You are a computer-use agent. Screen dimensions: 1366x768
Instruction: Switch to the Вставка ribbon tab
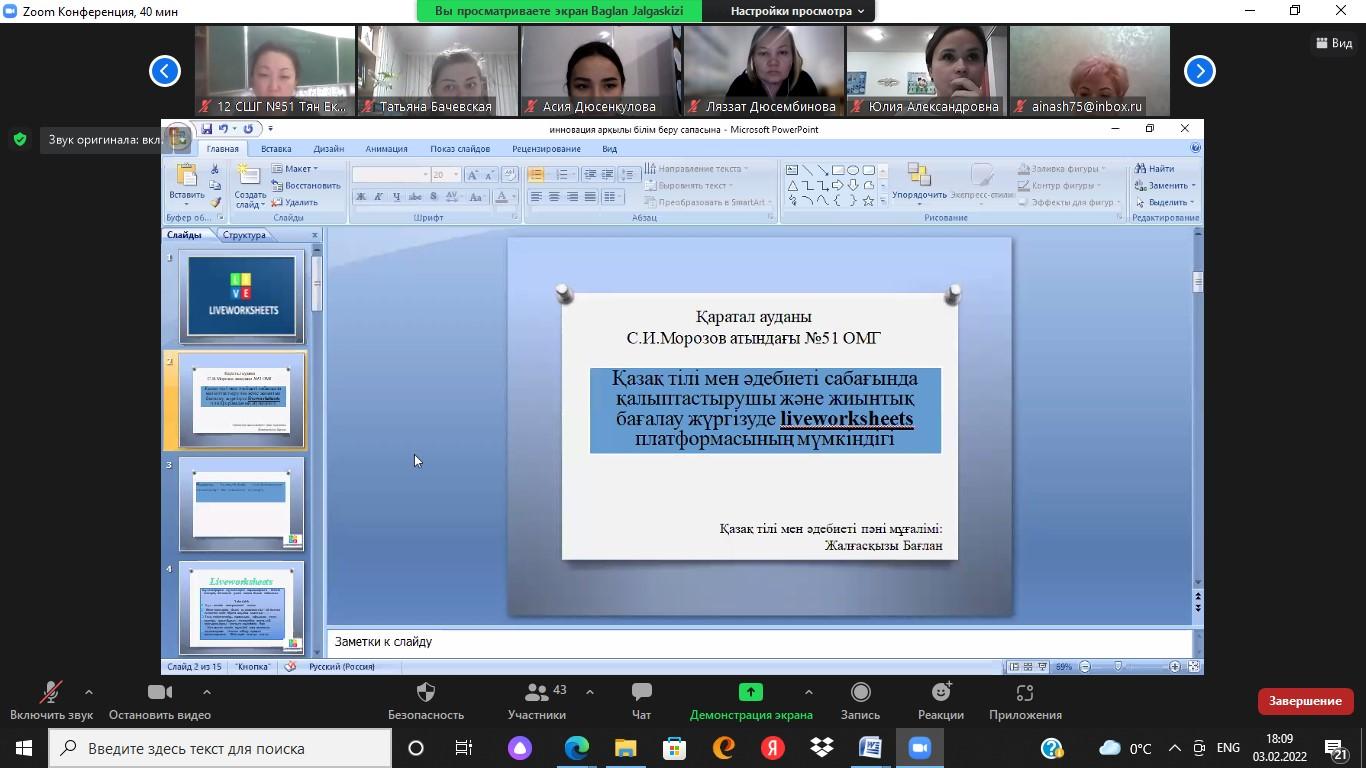pyautogui.click(x=276, y=149)
